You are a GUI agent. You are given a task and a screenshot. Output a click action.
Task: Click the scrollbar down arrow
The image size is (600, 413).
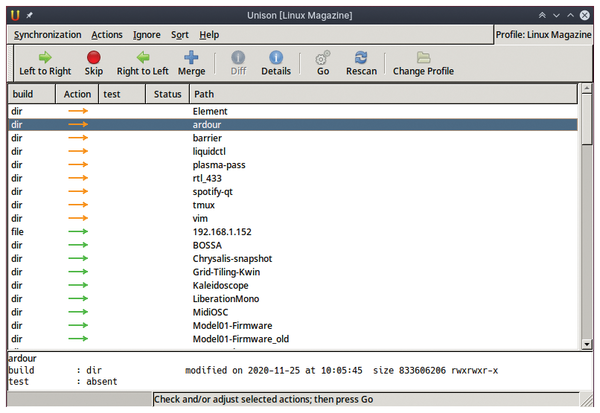click(587, 344)
